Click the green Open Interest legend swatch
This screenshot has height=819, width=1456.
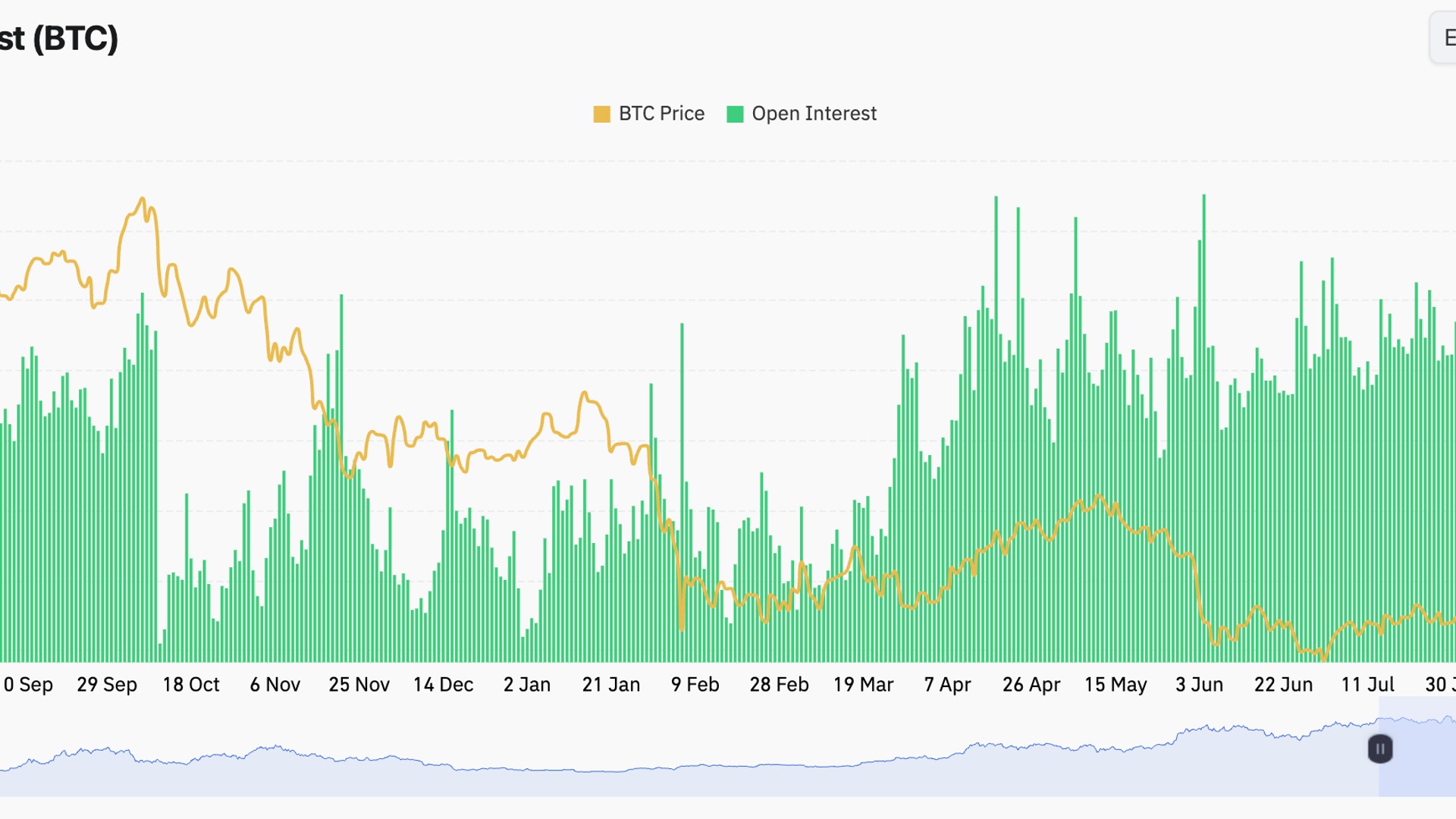click(x=735, y=115)
